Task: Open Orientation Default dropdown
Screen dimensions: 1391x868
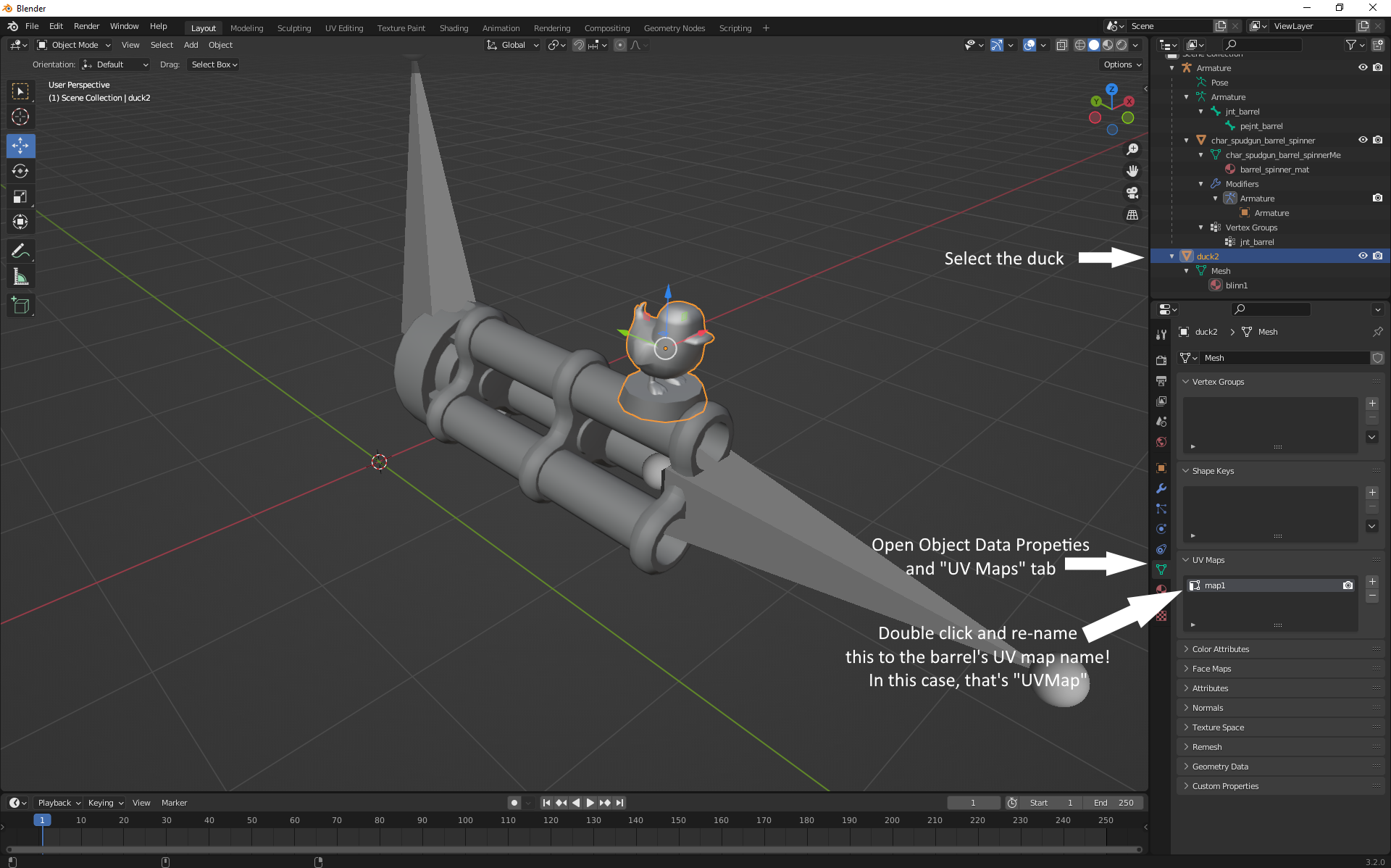Action: tap(115, 64)
